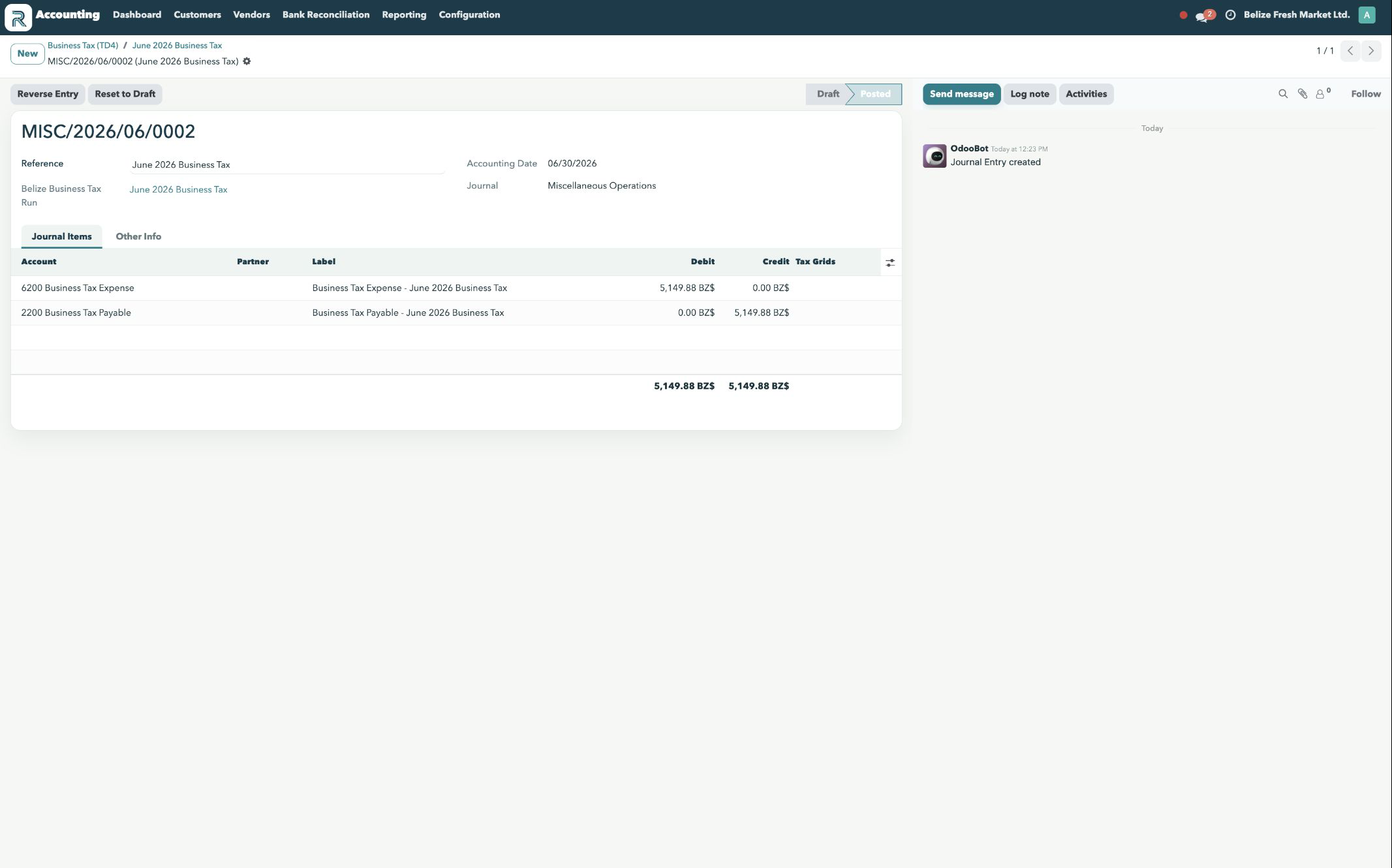Click the Follow button
This screenshot has width=1392, height=868.
[1365, 94]
